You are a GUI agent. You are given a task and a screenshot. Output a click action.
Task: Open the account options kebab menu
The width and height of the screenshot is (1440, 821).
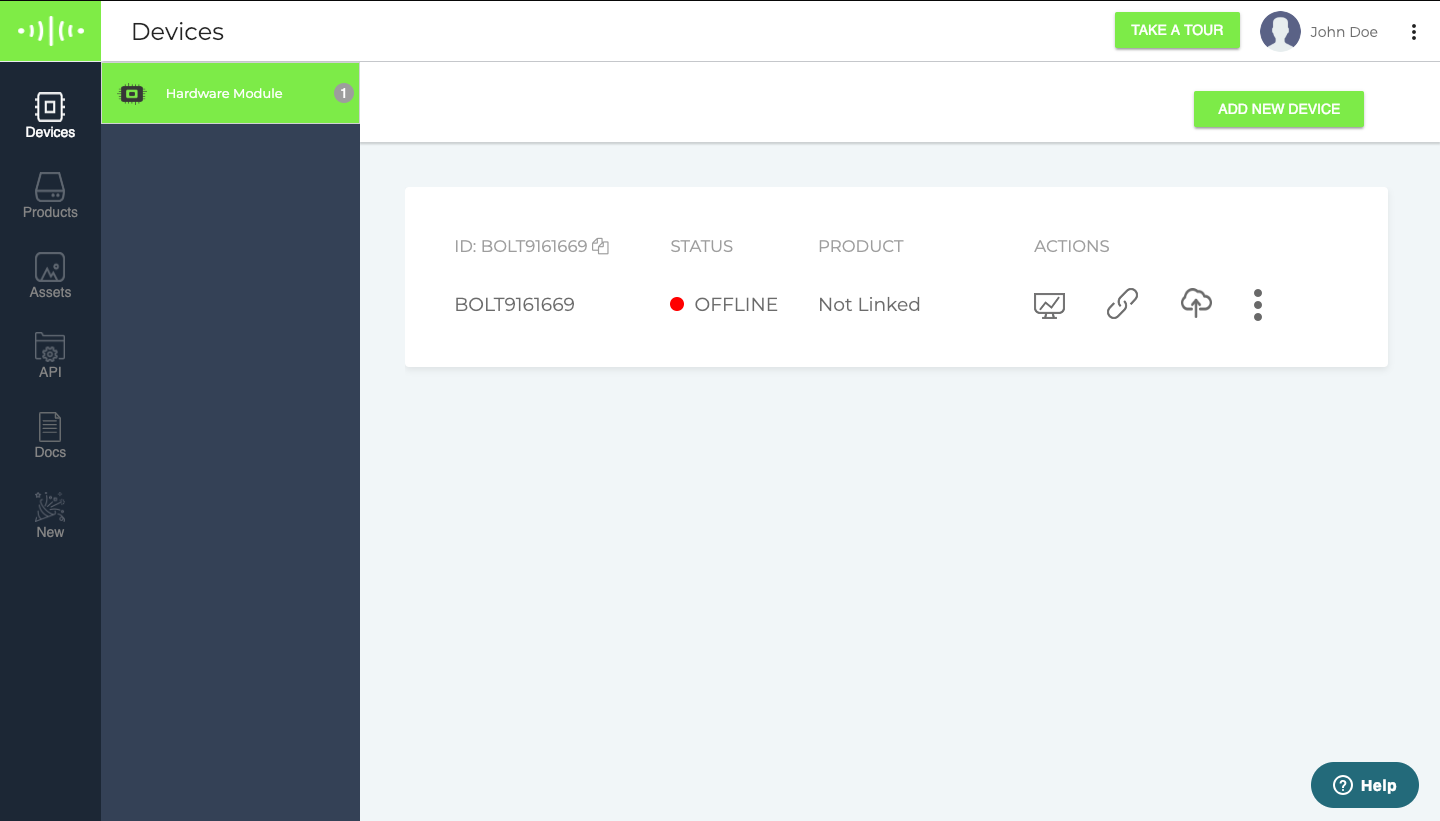pos(1414,32)
